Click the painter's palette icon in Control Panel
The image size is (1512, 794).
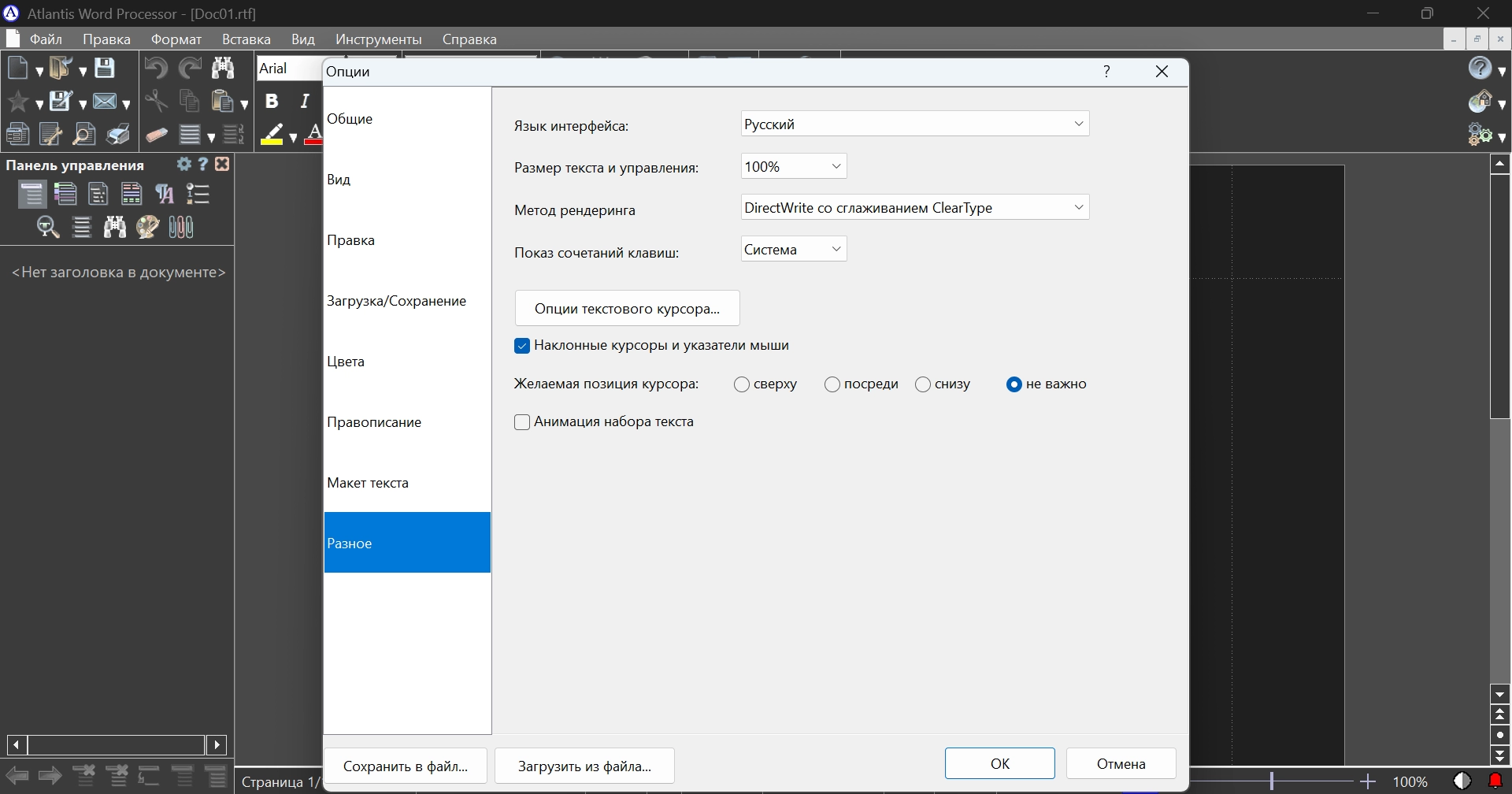tap(147, 228)
